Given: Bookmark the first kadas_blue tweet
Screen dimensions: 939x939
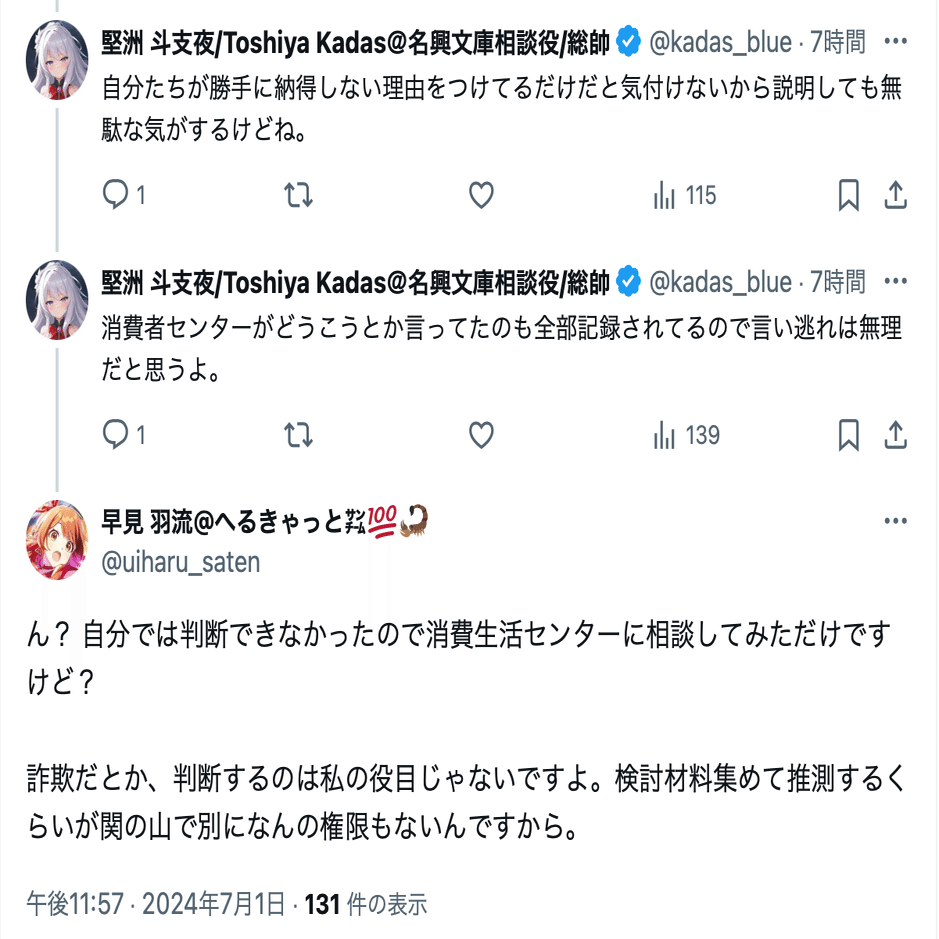Looking at the screenshot, I should coord(848,195).
